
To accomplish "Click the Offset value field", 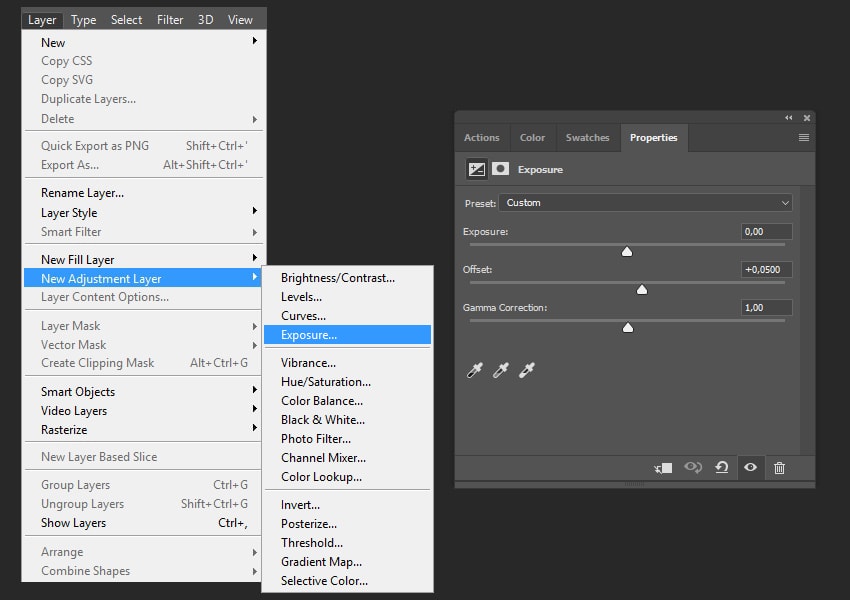I will coord(767,269).
